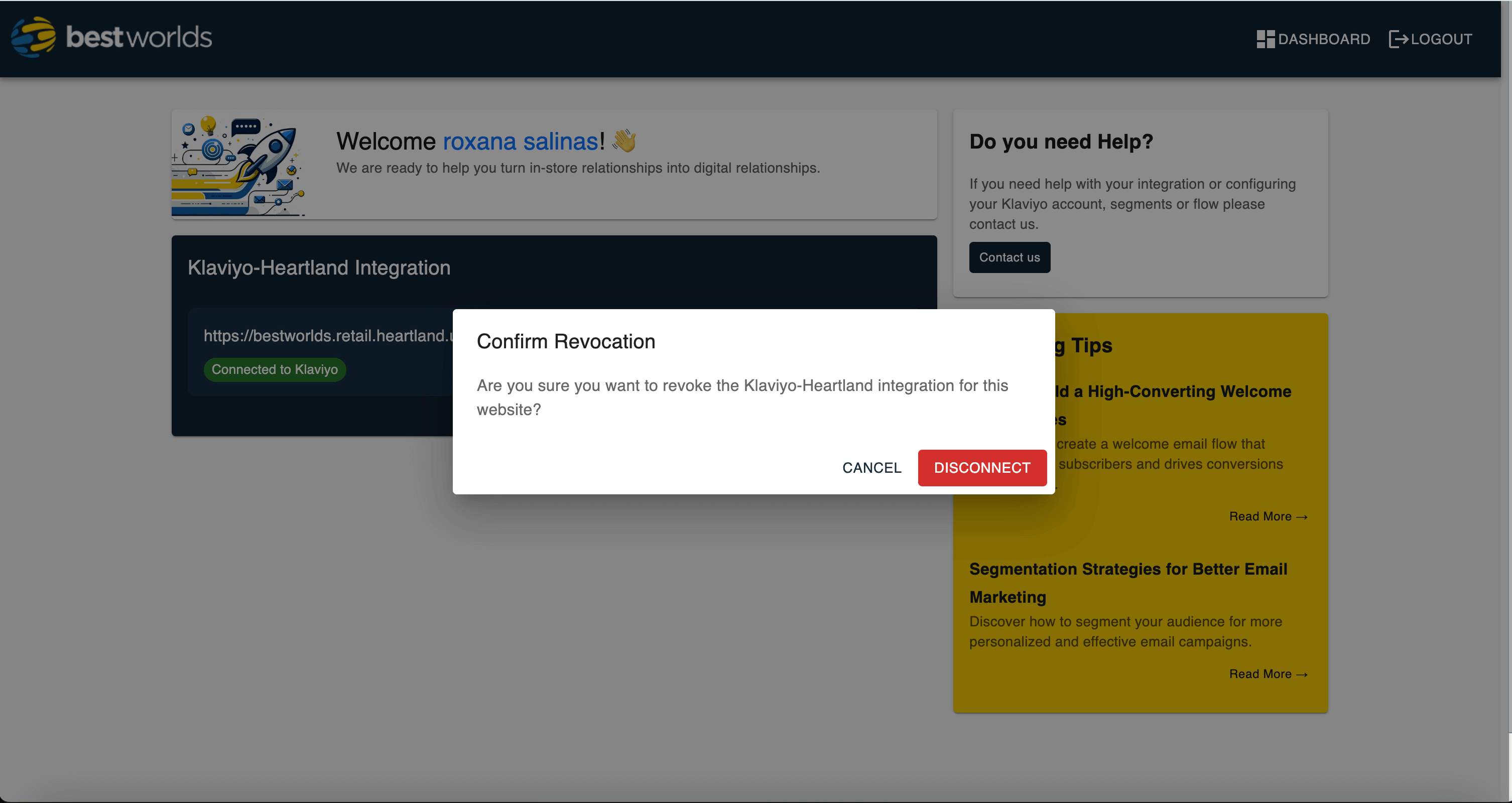The width and height of the screenshot is (1512, 803).
Task: Cancel the revocation dialog
Action: click(871, 468)
